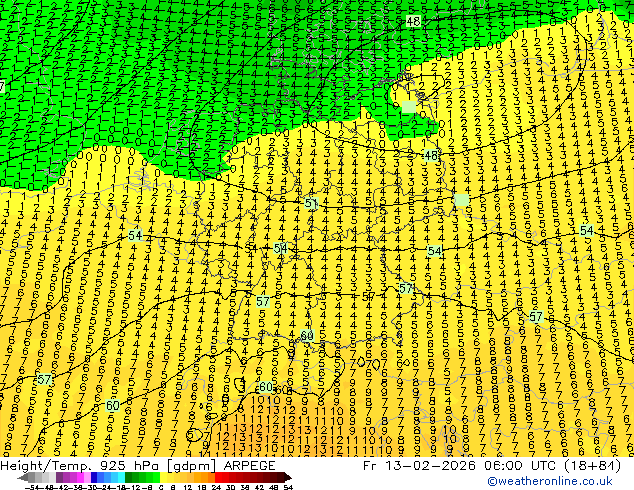The width and height of the screenshot is (634, 490).
Task: Select the dark purple swatch on temperature legend
Action: coord(59,477)
